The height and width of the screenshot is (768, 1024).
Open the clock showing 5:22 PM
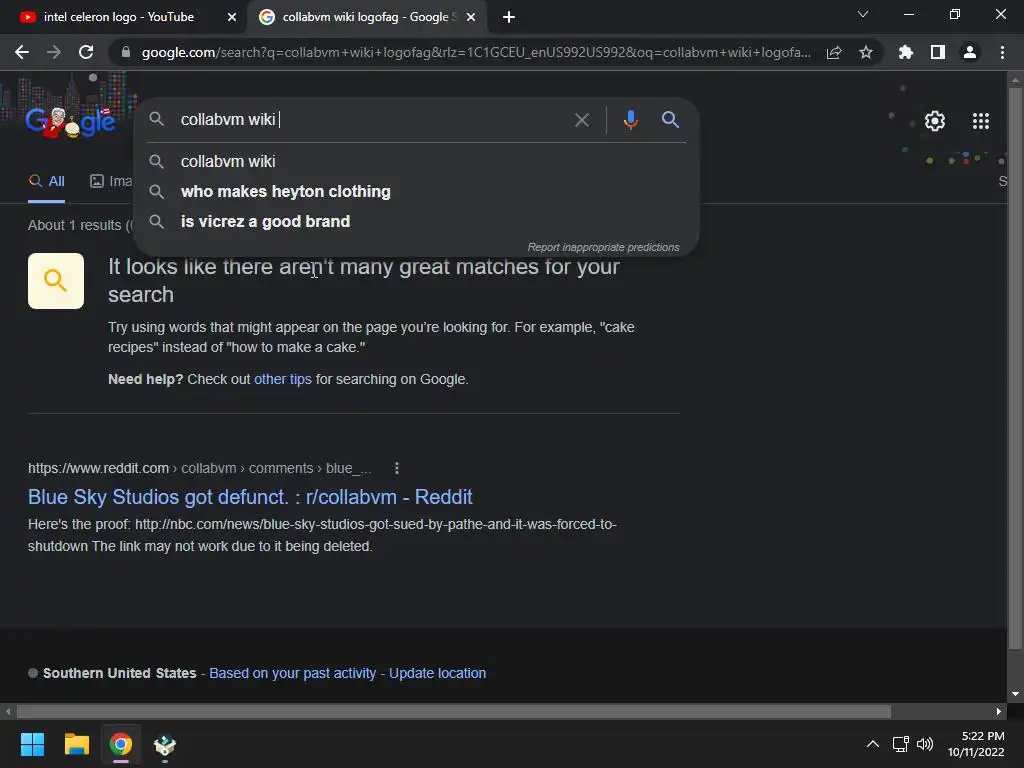point(976,744)
